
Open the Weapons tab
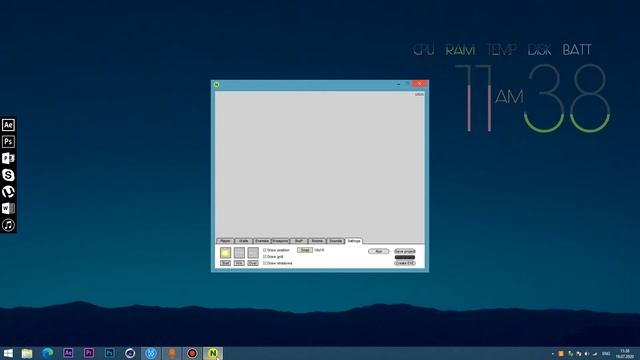(280, 241)
